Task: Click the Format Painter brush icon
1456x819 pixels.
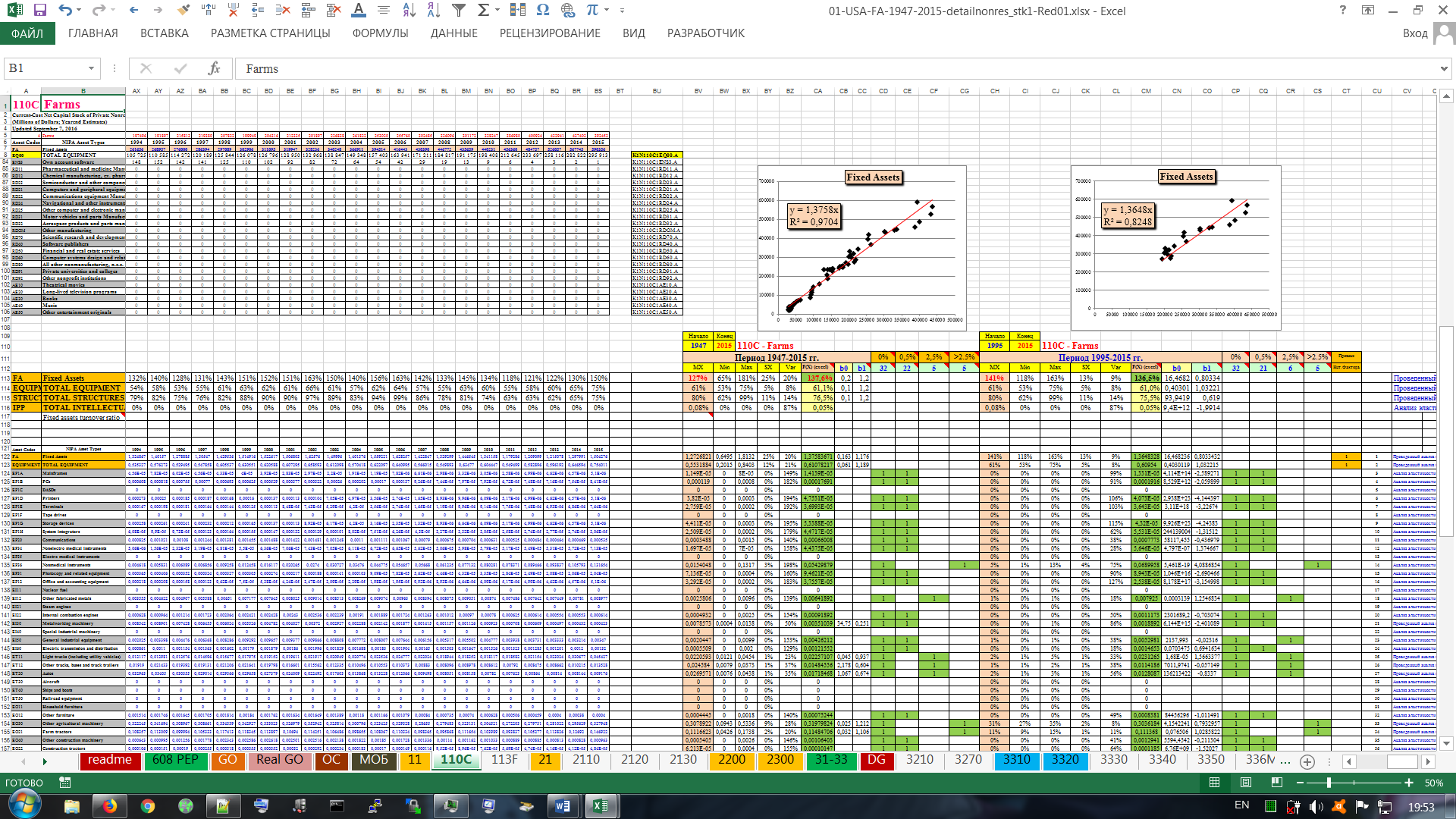Action: pyautogui.click(x=183, y=11)
